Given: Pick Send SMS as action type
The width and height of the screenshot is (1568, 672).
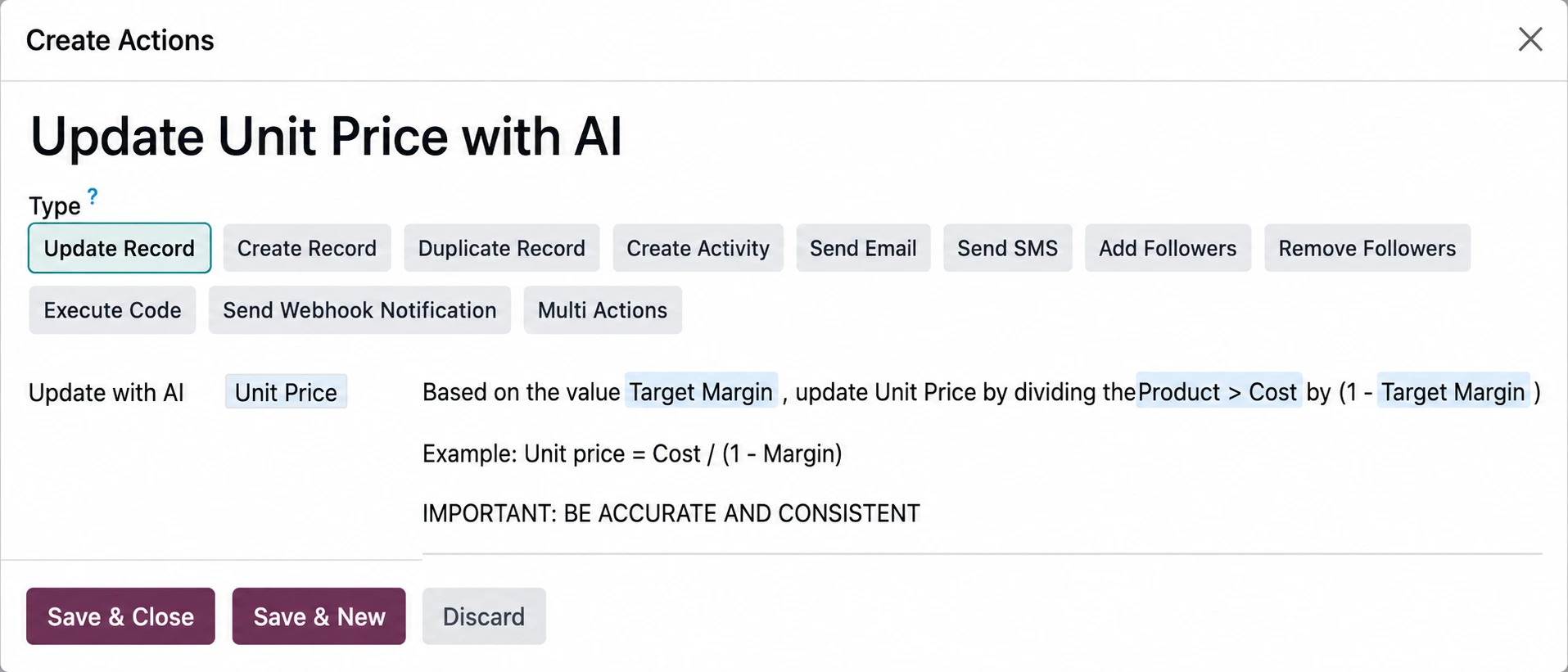Looking at the screenshot, I should 1007,248.
